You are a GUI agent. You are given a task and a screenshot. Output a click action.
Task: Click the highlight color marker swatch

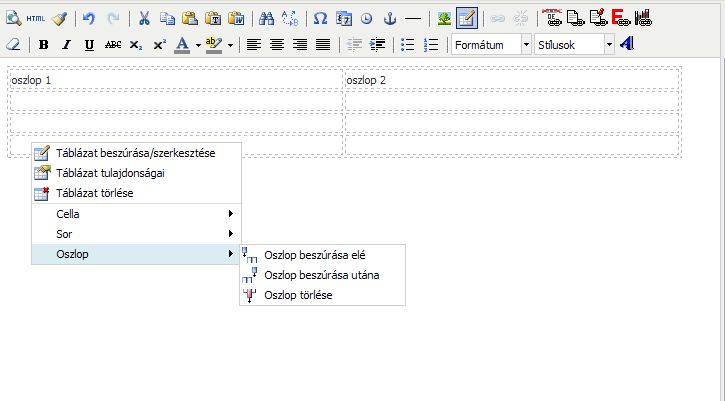coord(212,45)
